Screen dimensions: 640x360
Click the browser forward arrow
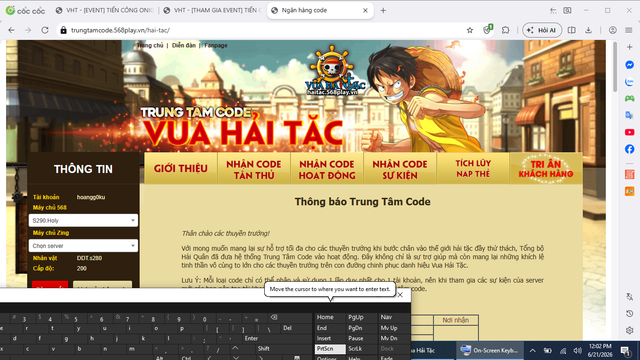click(x=28, y=30)
